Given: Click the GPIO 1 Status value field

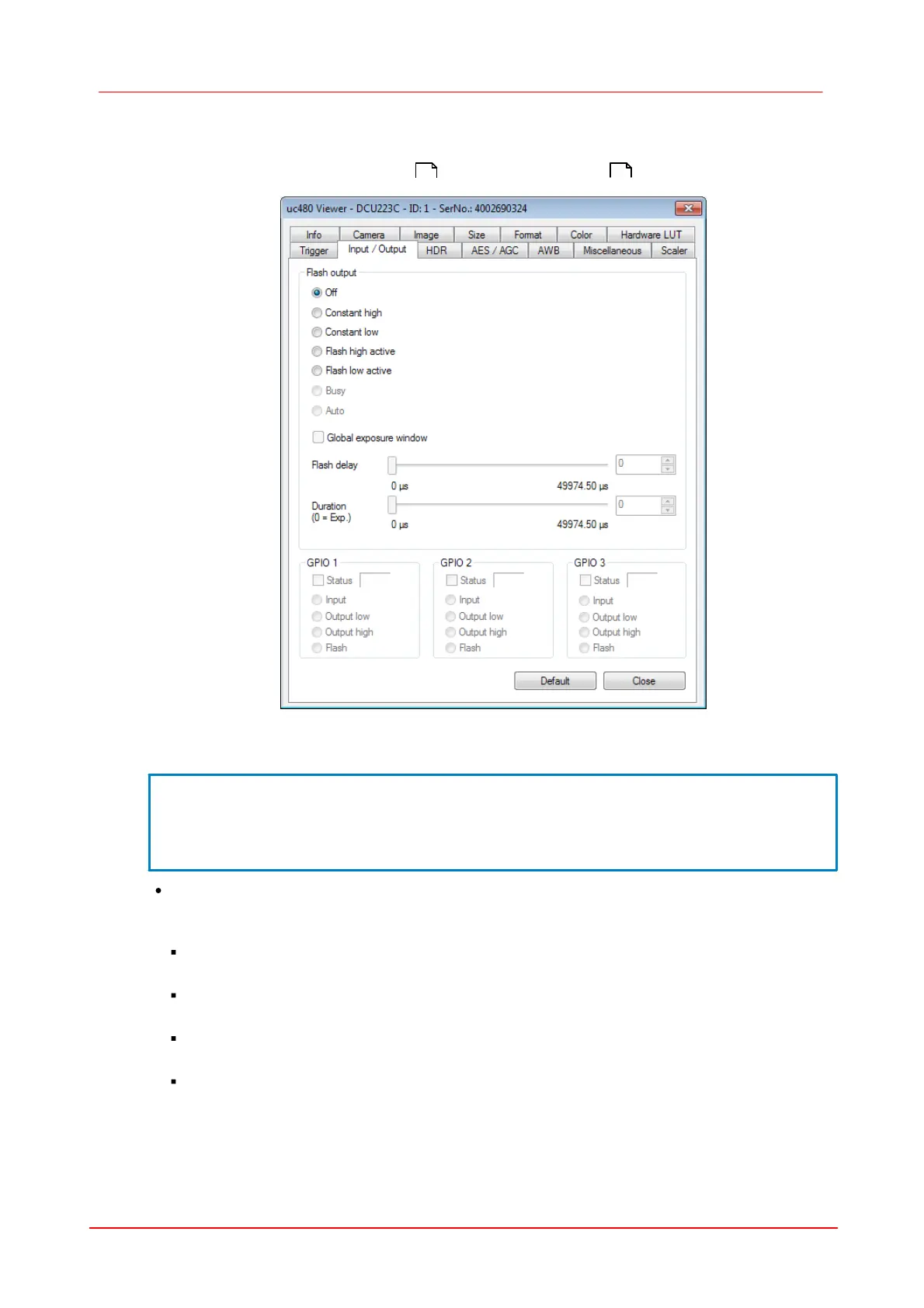Looking at the screenshot, I should [375, 580].
